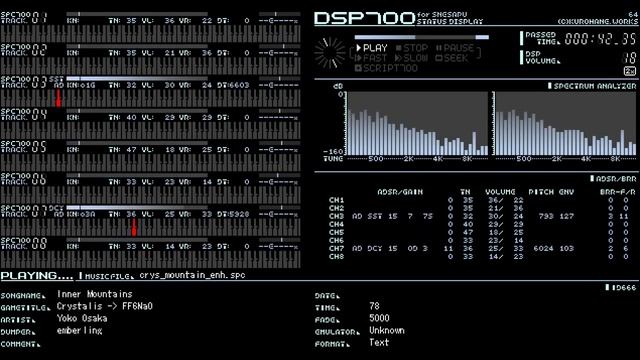This screenshot has width=640, height=360.
Task: Click the ADSR/GAIN column header
Action: [400, 192]
